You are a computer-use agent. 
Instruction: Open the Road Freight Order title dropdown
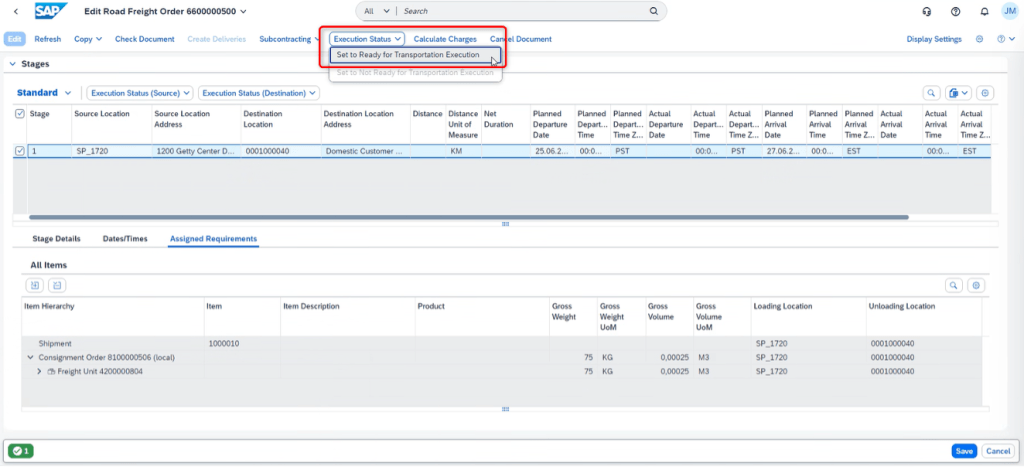pyautogui.click(x=244, y=11)
